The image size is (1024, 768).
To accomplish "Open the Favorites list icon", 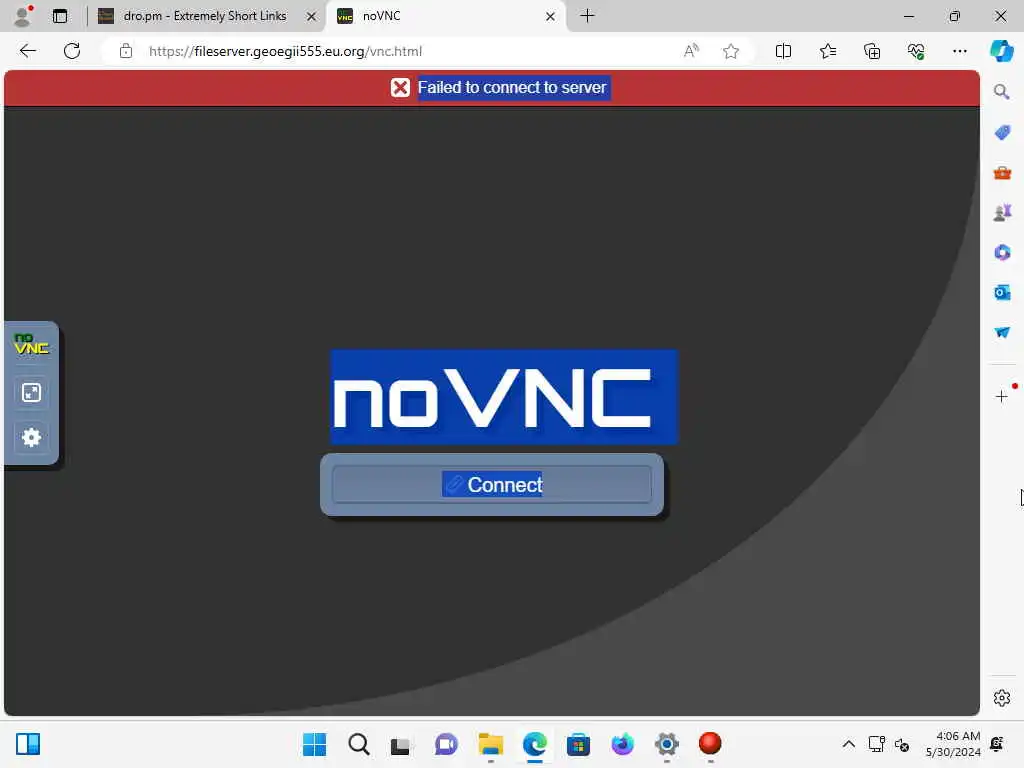I will coord(827,51).
